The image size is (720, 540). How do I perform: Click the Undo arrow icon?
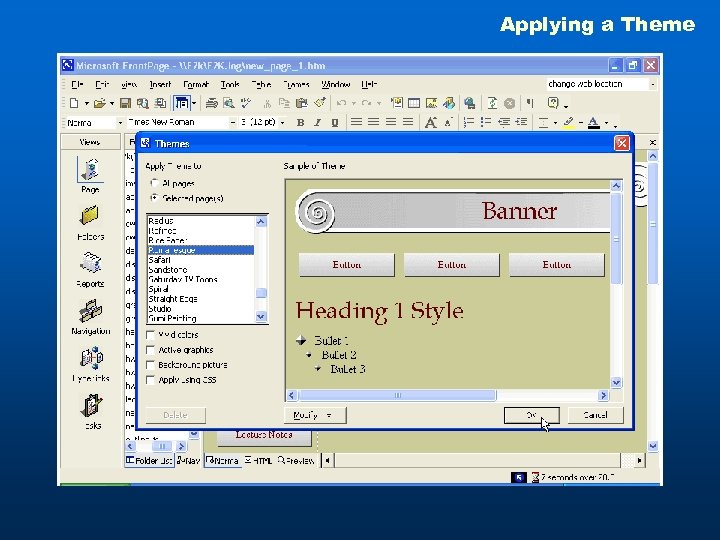(341, 103)
